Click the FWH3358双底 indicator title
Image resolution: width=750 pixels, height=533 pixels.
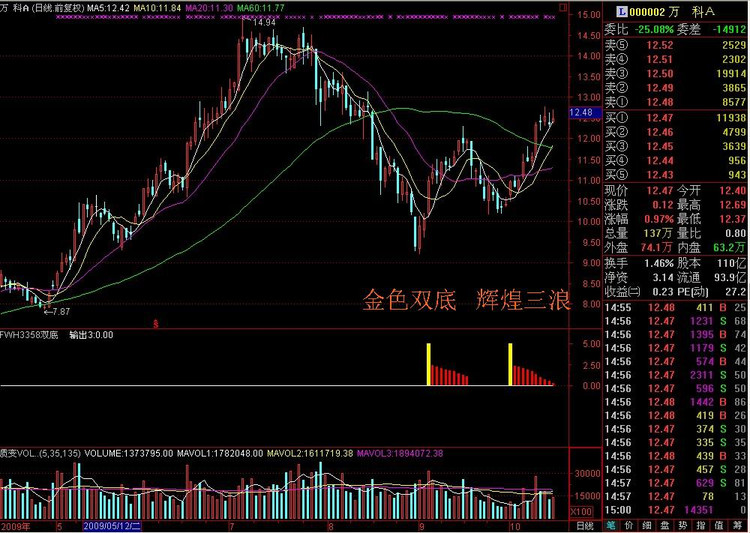pos(29,335)
